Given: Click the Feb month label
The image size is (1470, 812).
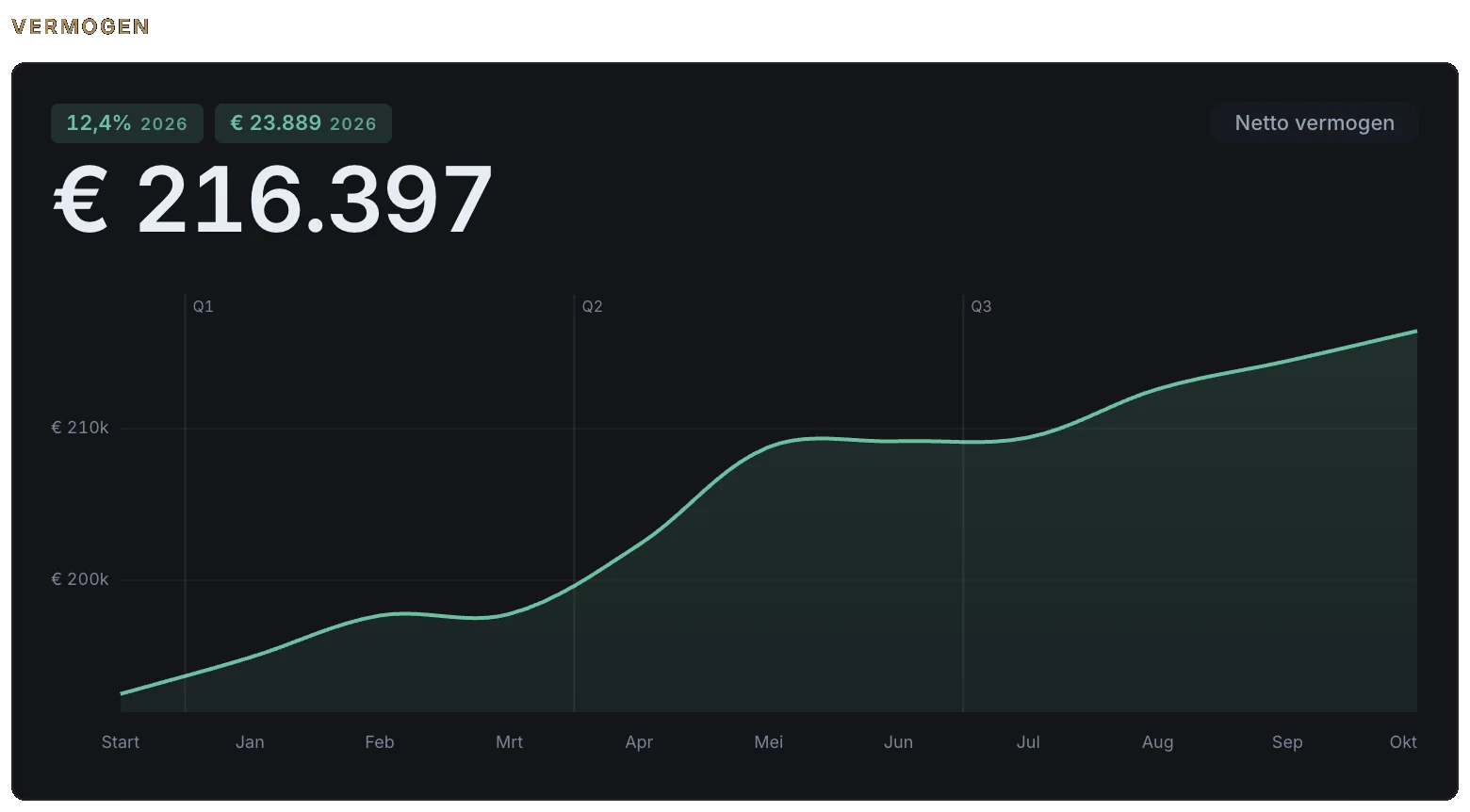Looking at the screenshot, I should [380, 742].
